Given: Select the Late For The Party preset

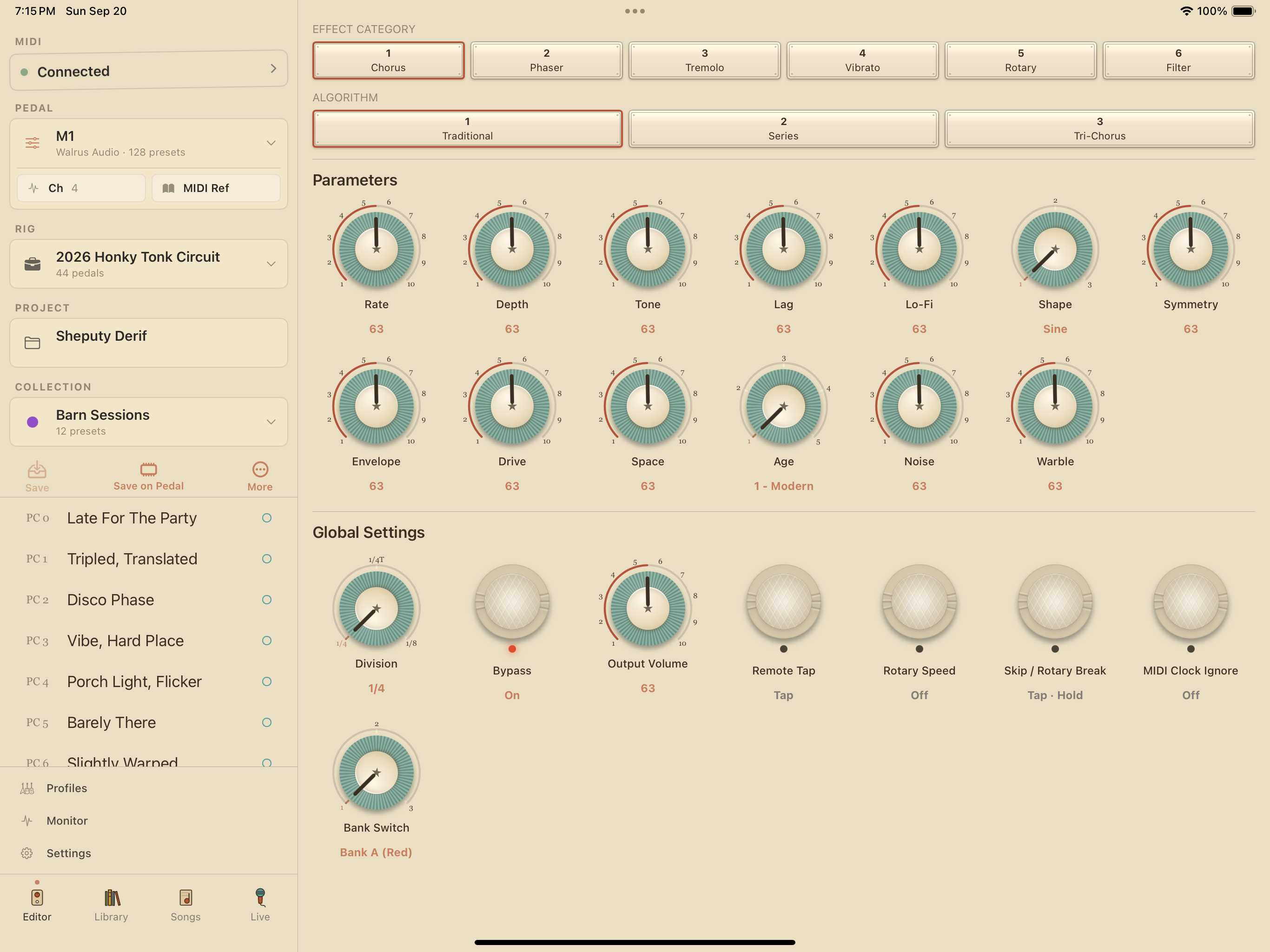Looking at the screenshot, I should (149, 518).
